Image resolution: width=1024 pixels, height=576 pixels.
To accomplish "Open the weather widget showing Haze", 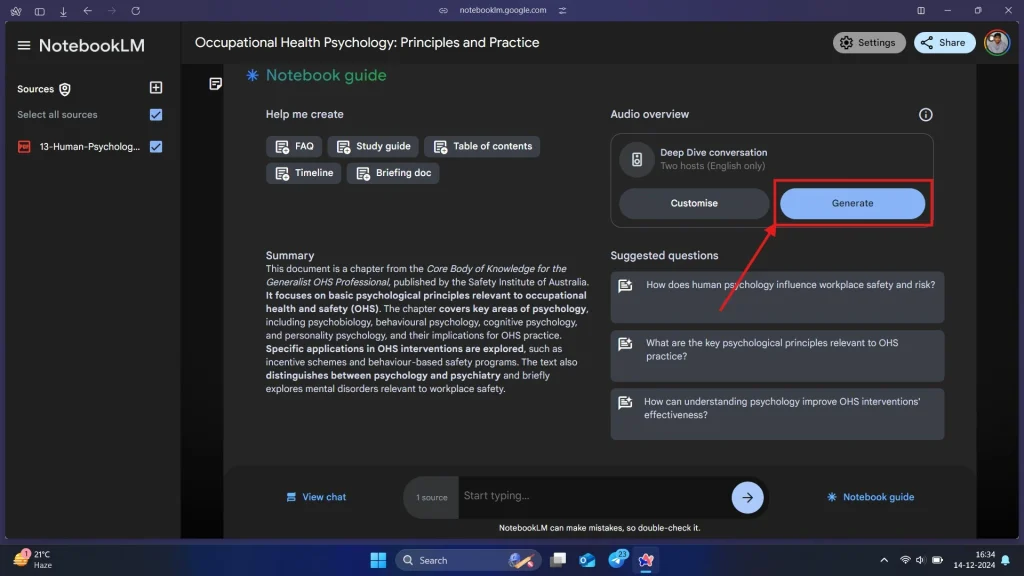I will 33,560.
